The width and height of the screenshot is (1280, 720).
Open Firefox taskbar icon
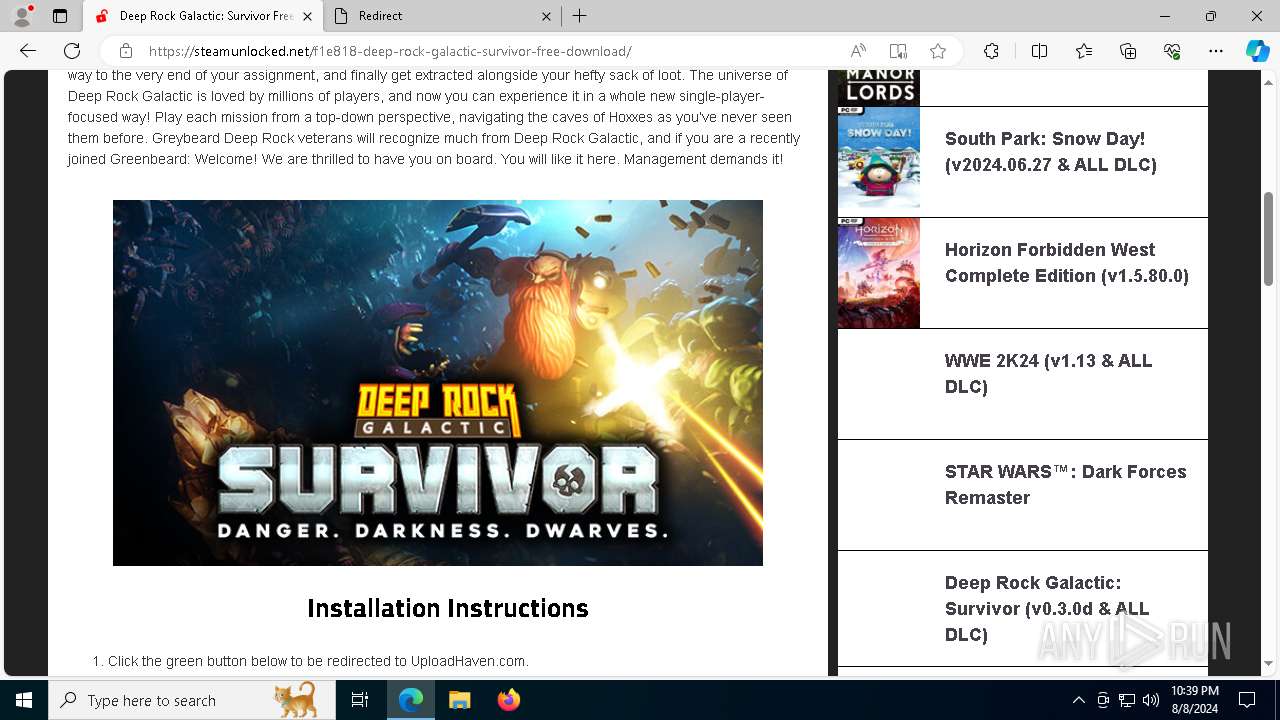[x=508, y=700]
